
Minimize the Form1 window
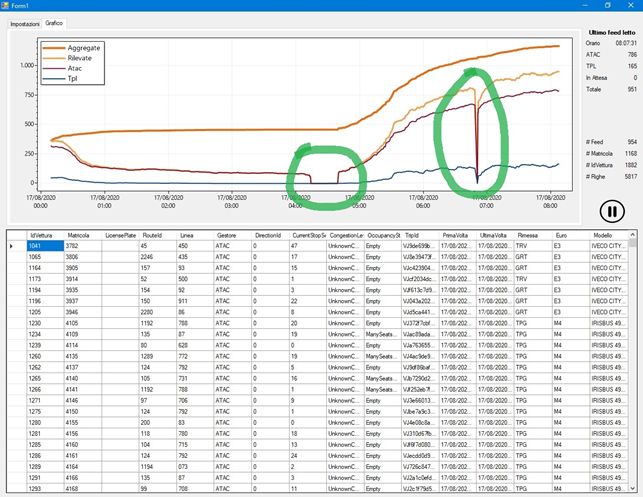pos(577,5)
